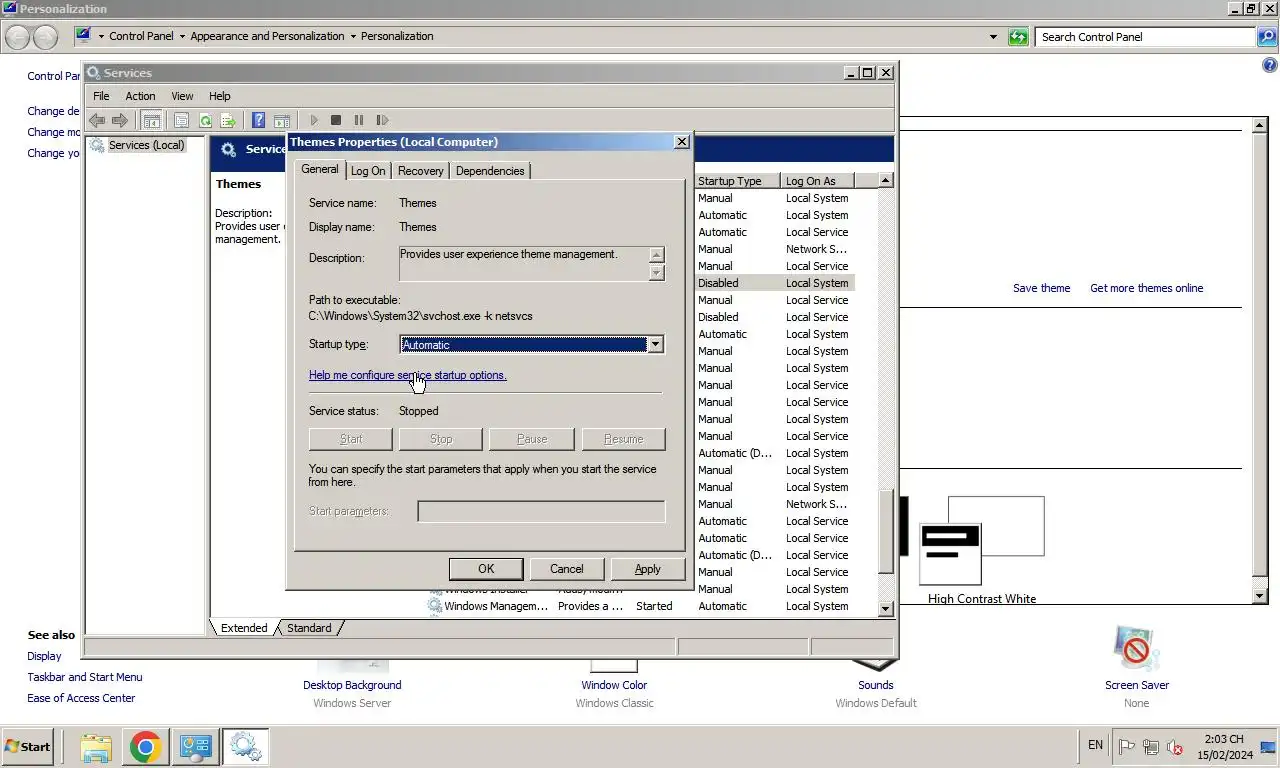Image resolution: width=1280 pixels, height=768 pixels.
Task: Refresh the Services list using the toolbar icon
Action: (205, 120)
